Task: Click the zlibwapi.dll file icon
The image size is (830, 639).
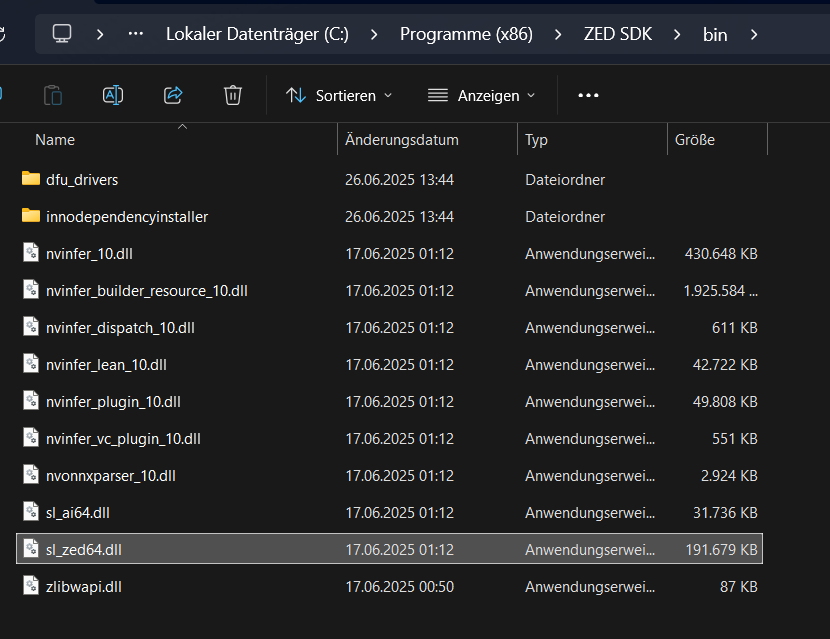Action: point(31,586)
